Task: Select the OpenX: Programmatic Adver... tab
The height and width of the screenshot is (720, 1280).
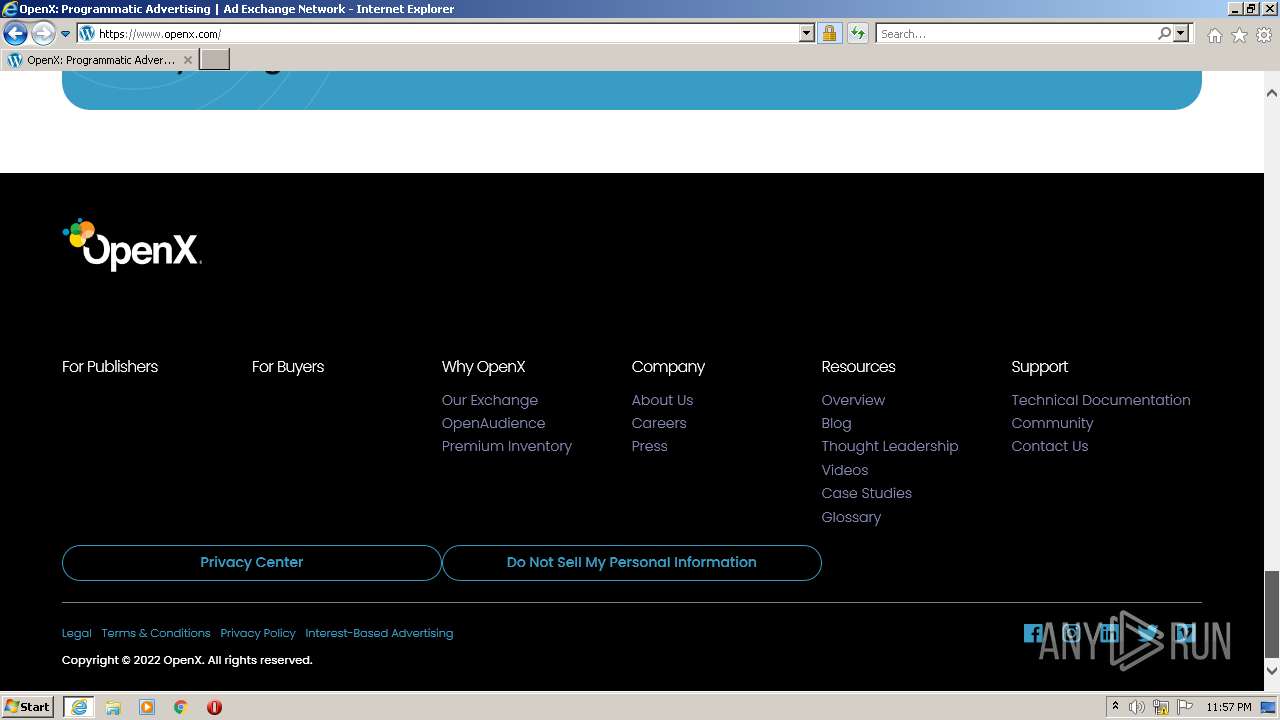Action: 100,60
